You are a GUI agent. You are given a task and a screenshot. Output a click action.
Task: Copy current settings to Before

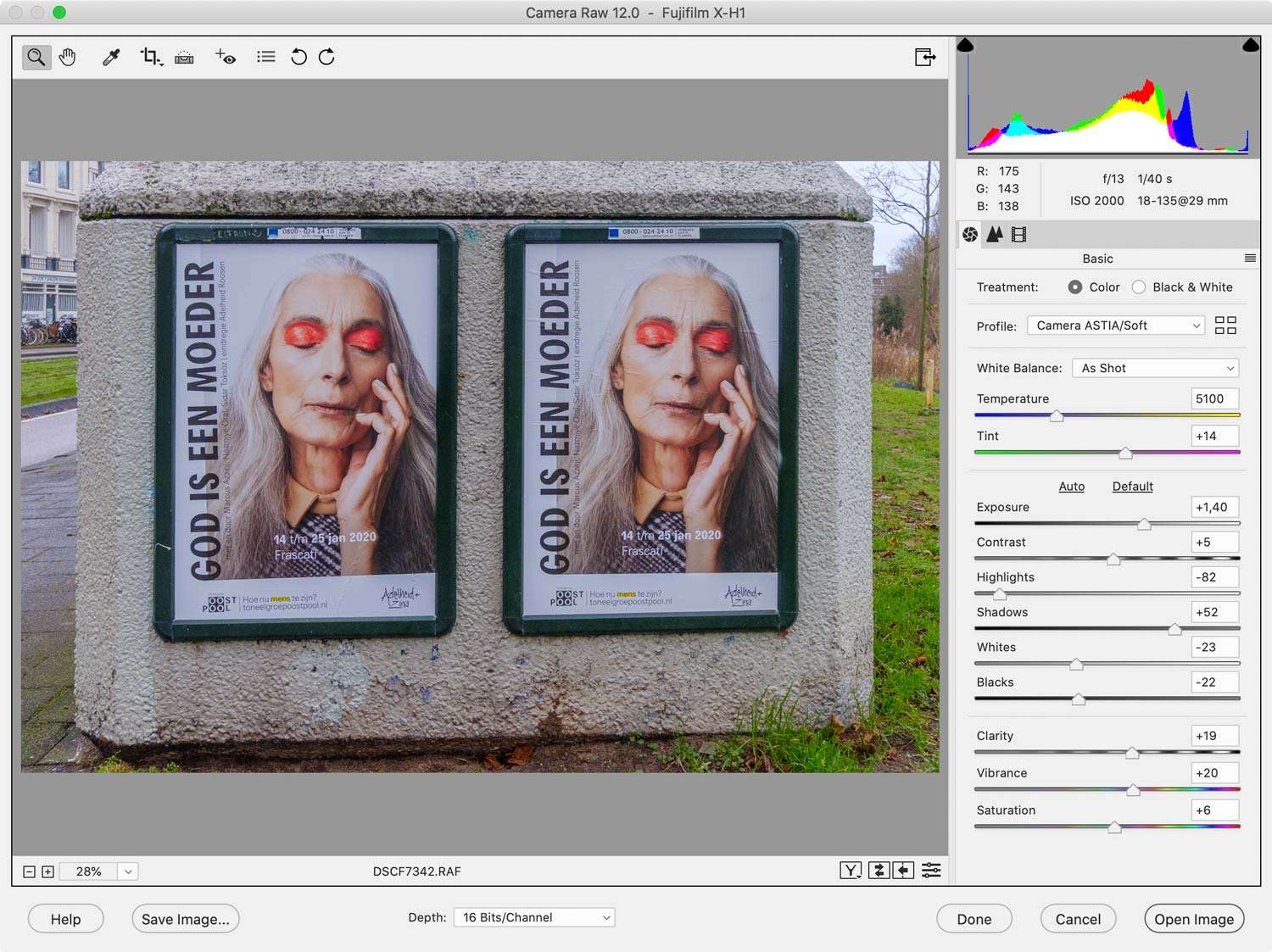point(904,871)
